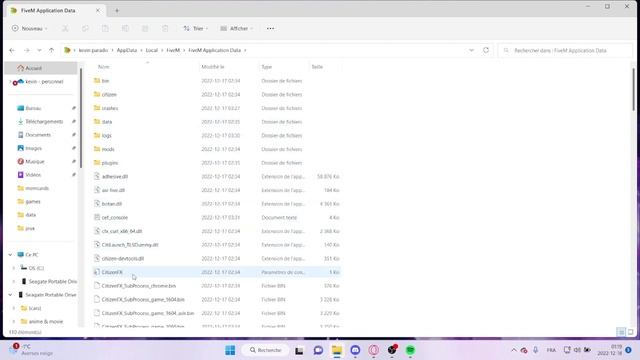Open the Afficher view dropdown
Screen dimensions: 640x360
pos(237,29)
